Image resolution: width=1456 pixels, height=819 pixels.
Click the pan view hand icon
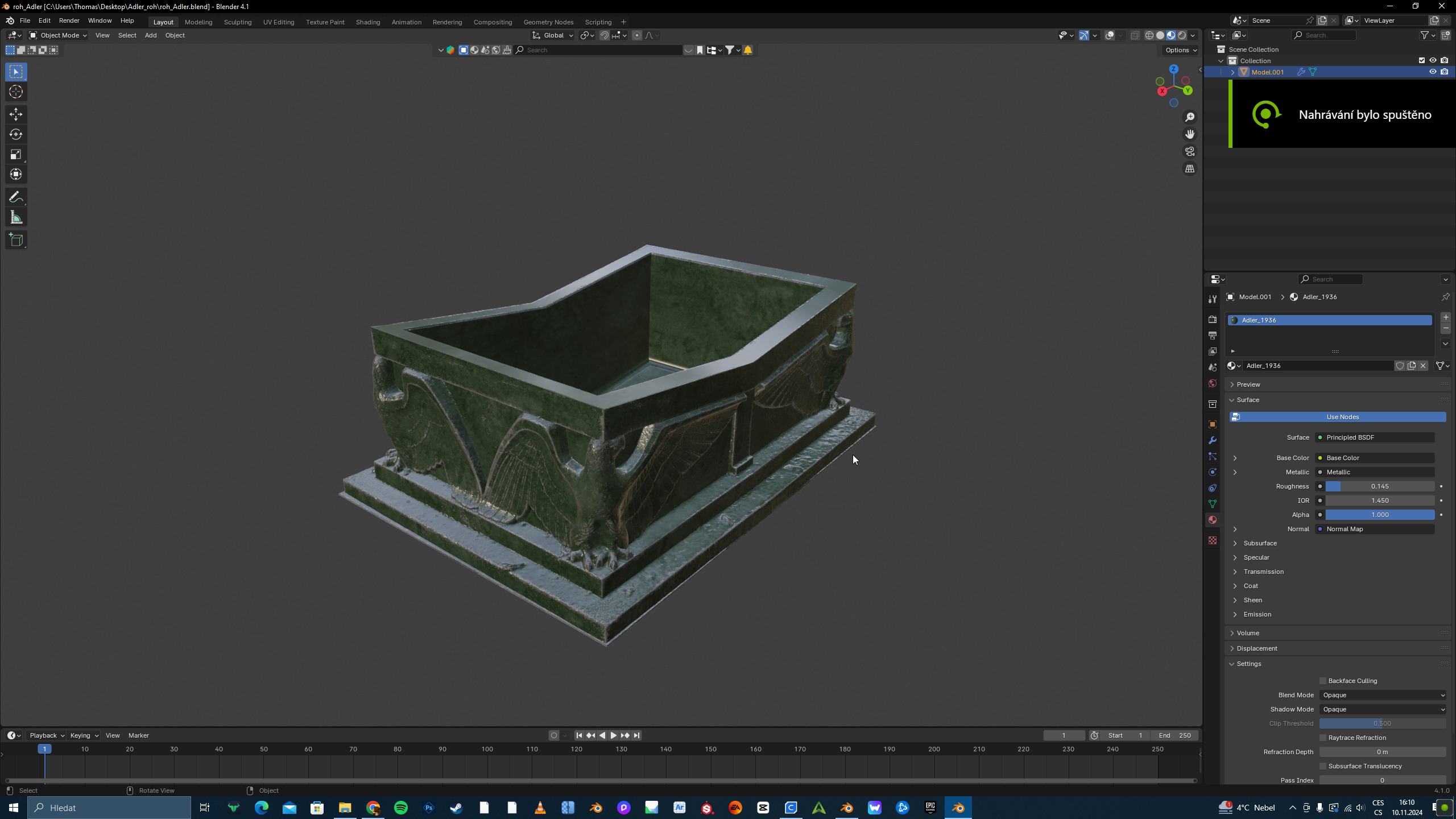click(1190, 134)
